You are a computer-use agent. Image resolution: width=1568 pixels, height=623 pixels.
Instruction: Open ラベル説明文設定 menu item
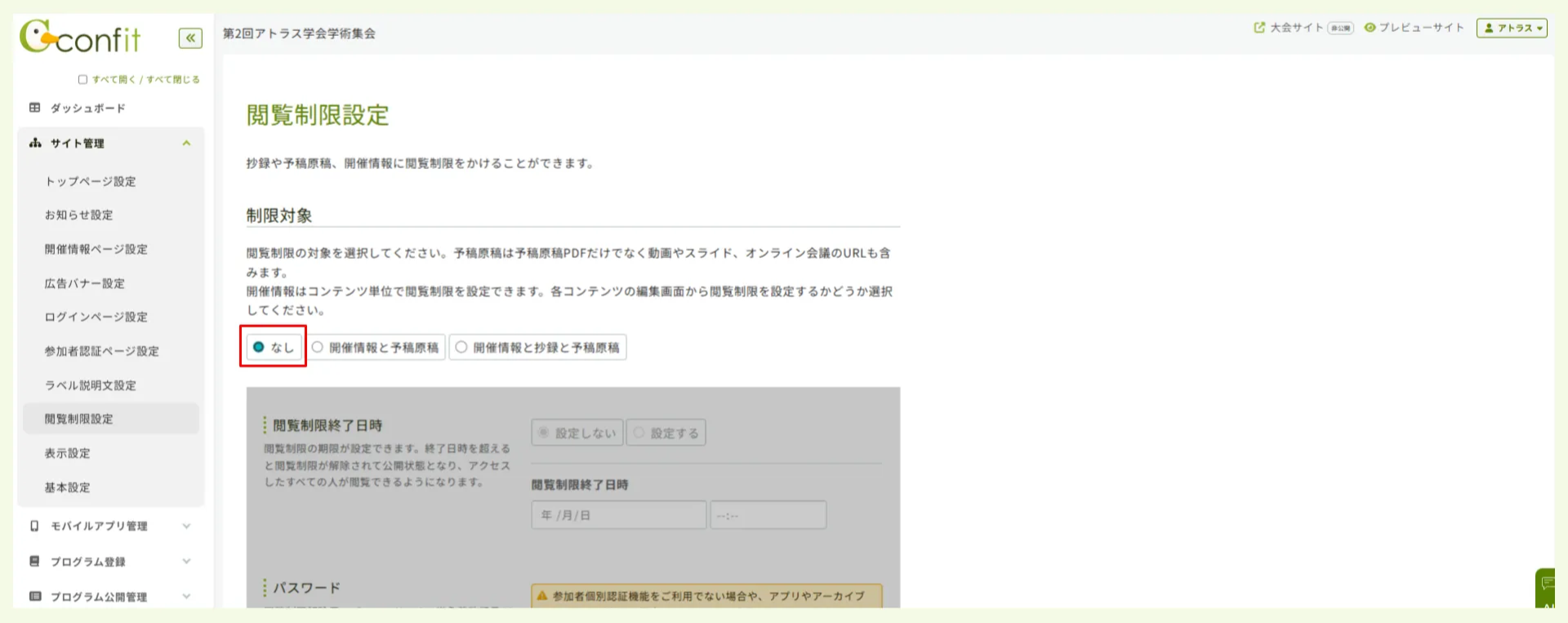click(x=90, y=385)
